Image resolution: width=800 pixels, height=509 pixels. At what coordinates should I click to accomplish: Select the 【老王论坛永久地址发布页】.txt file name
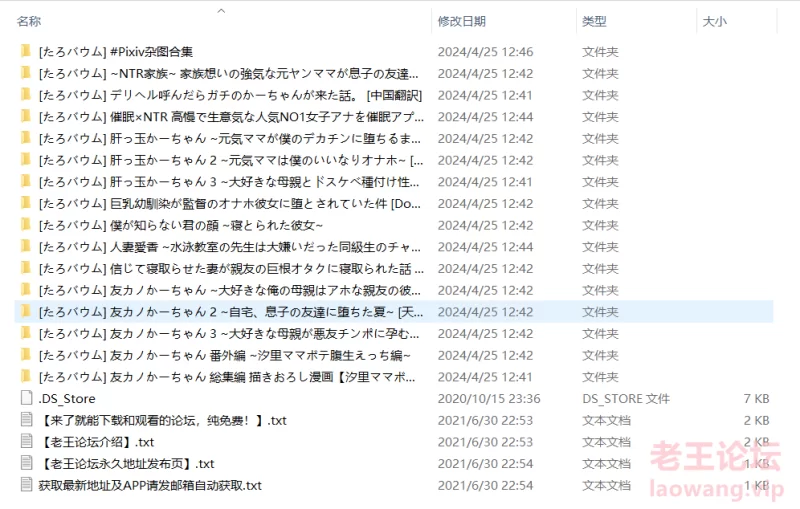point(127,464)
